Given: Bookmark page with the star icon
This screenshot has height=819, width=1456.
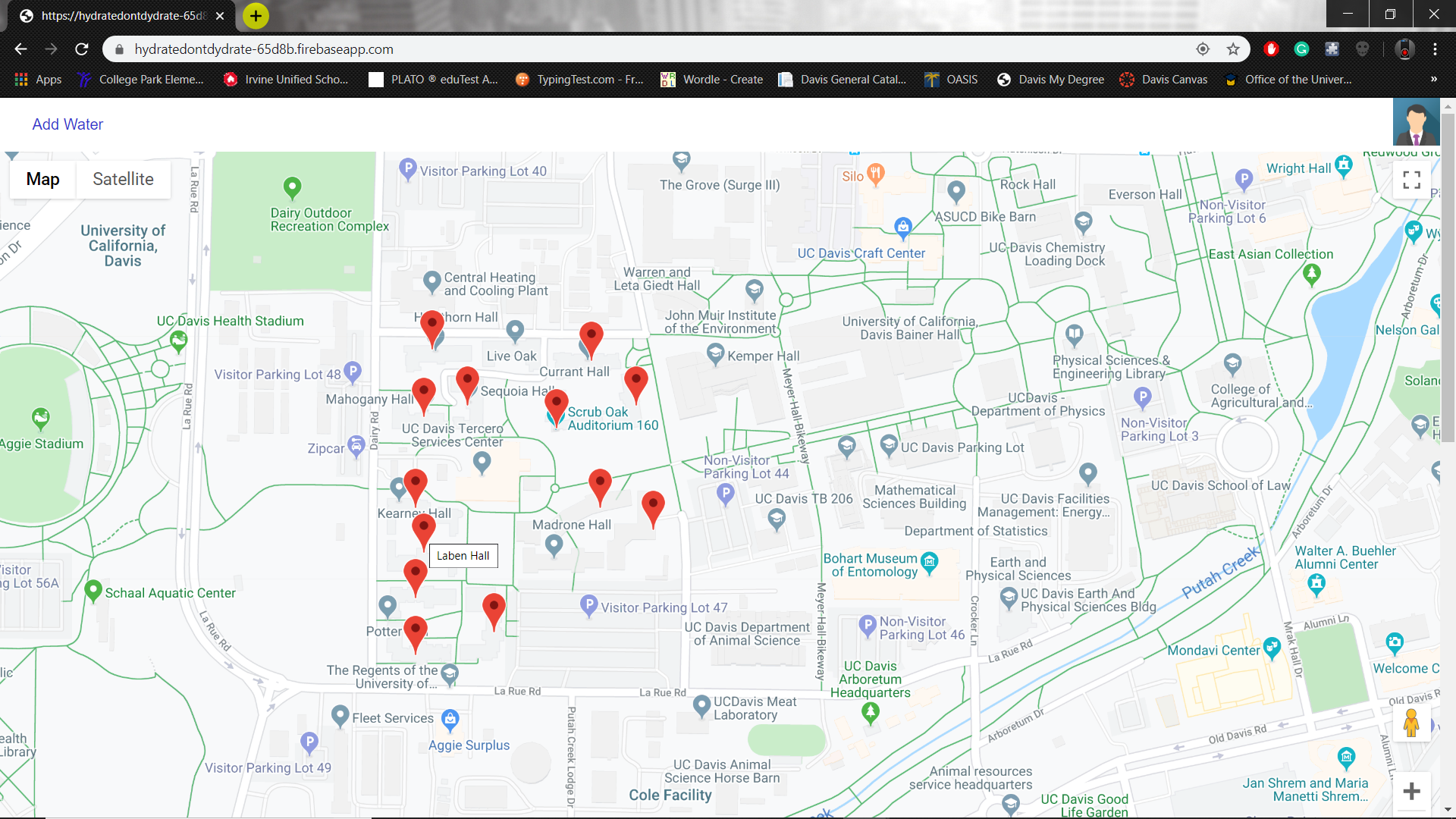Looking at the screenshot, I should click(x=1233, y=49).
